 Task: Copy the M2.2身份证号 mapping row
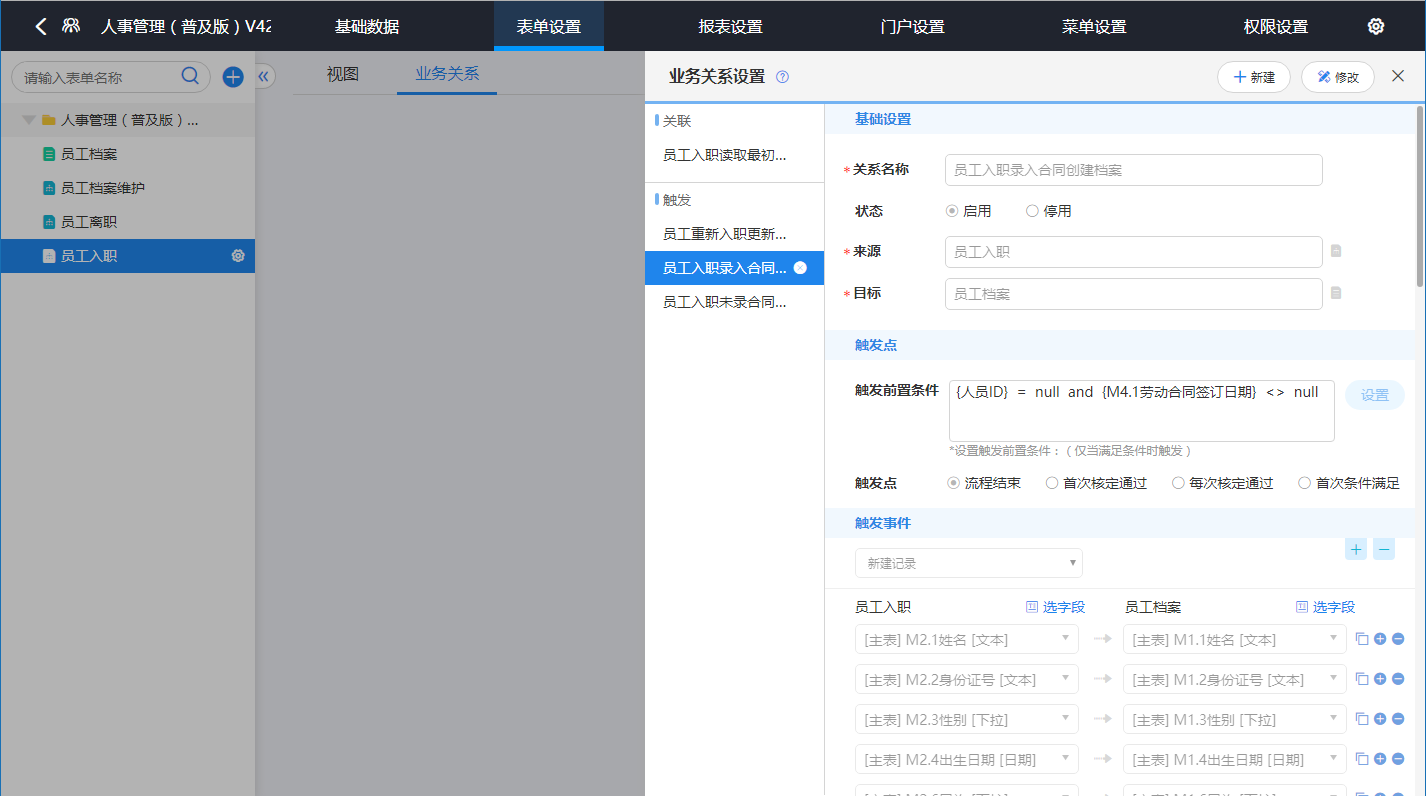(1361, 679)
